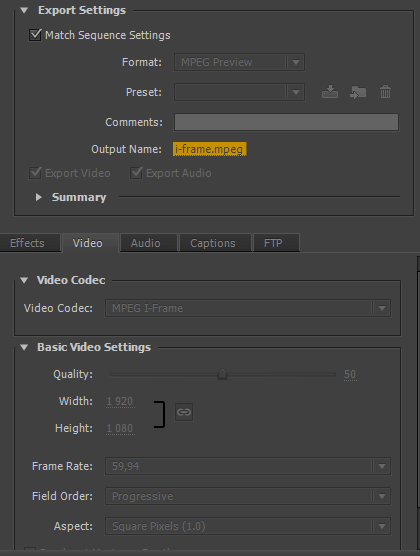Open the Aspect dropdown Square Pixels
Screen dimensions: 420x556
[x=248, y=526]
